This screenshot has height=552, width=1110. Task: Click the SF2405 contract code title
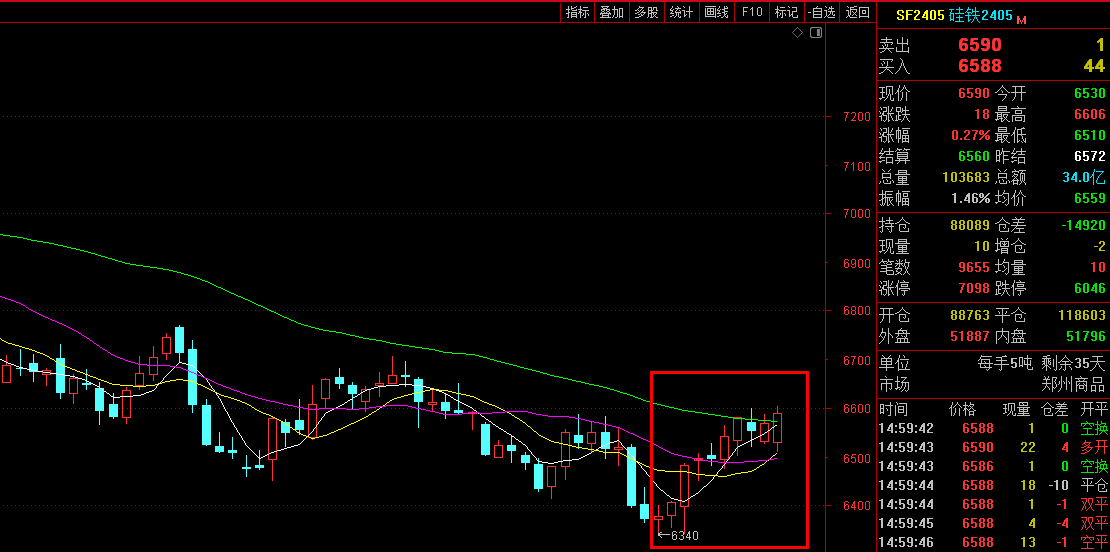[919, 15]
